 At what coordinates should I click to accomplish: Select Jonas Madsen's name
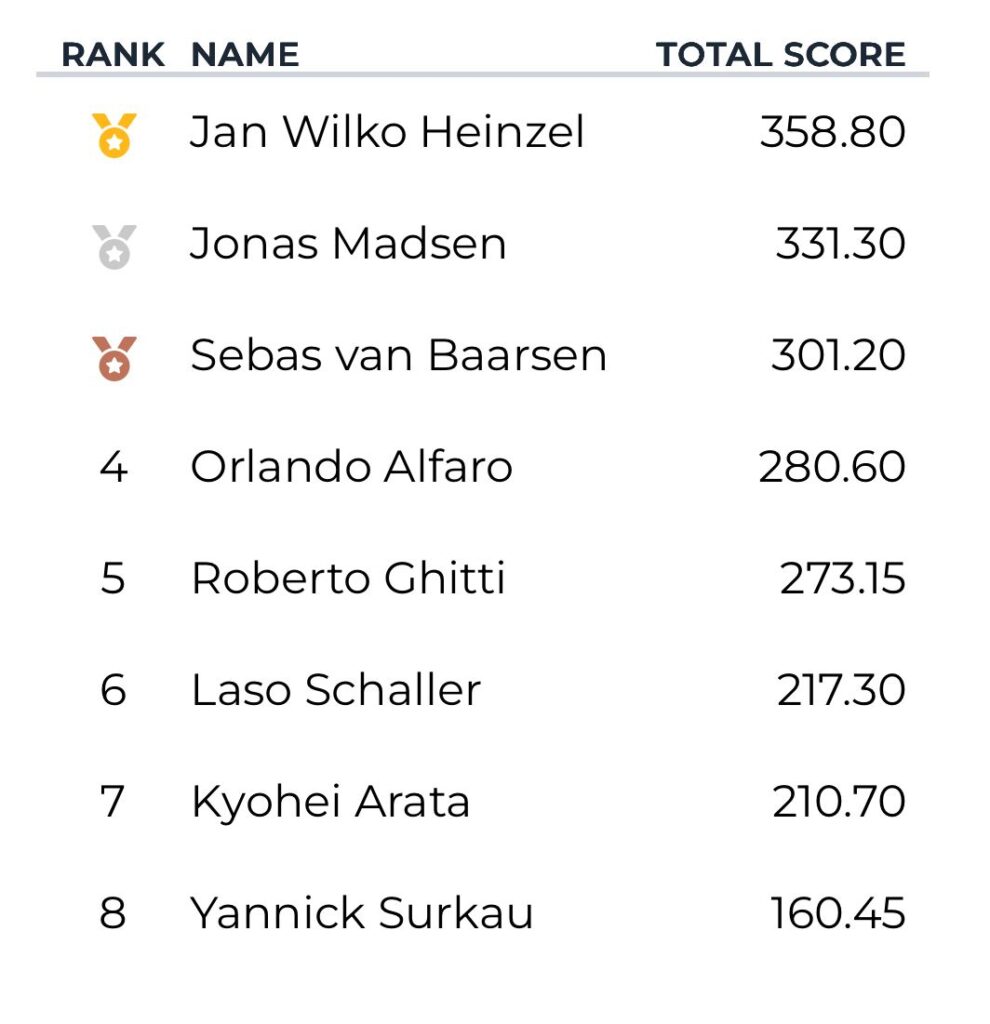[348, 245]
